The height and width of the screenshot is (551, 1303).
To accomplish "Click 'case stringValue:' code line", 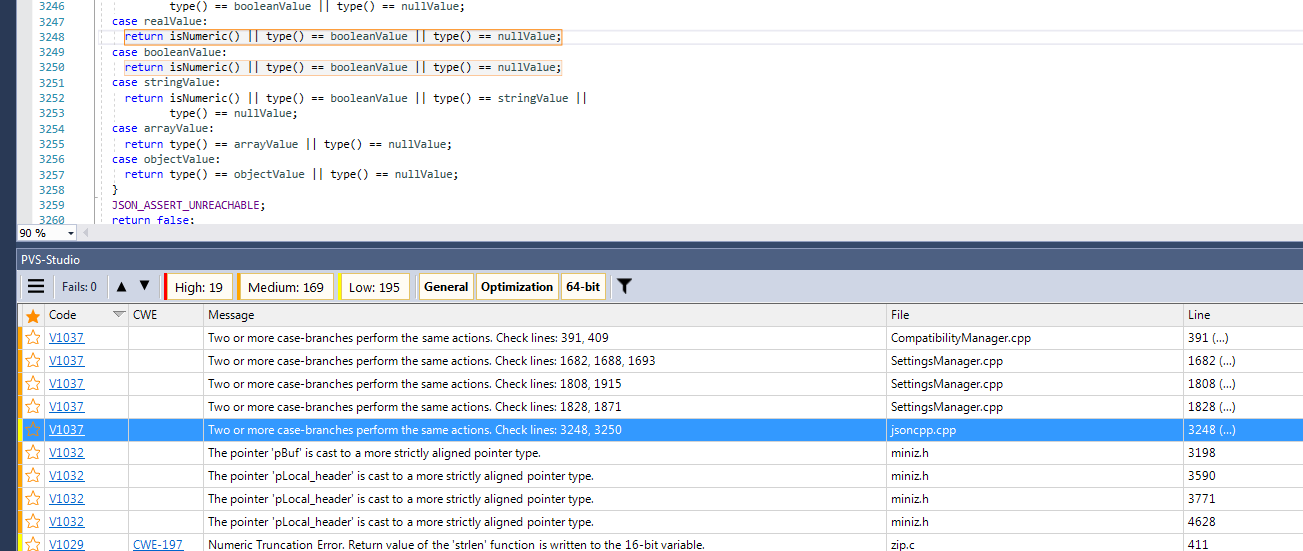I will (x=167, y=83).
